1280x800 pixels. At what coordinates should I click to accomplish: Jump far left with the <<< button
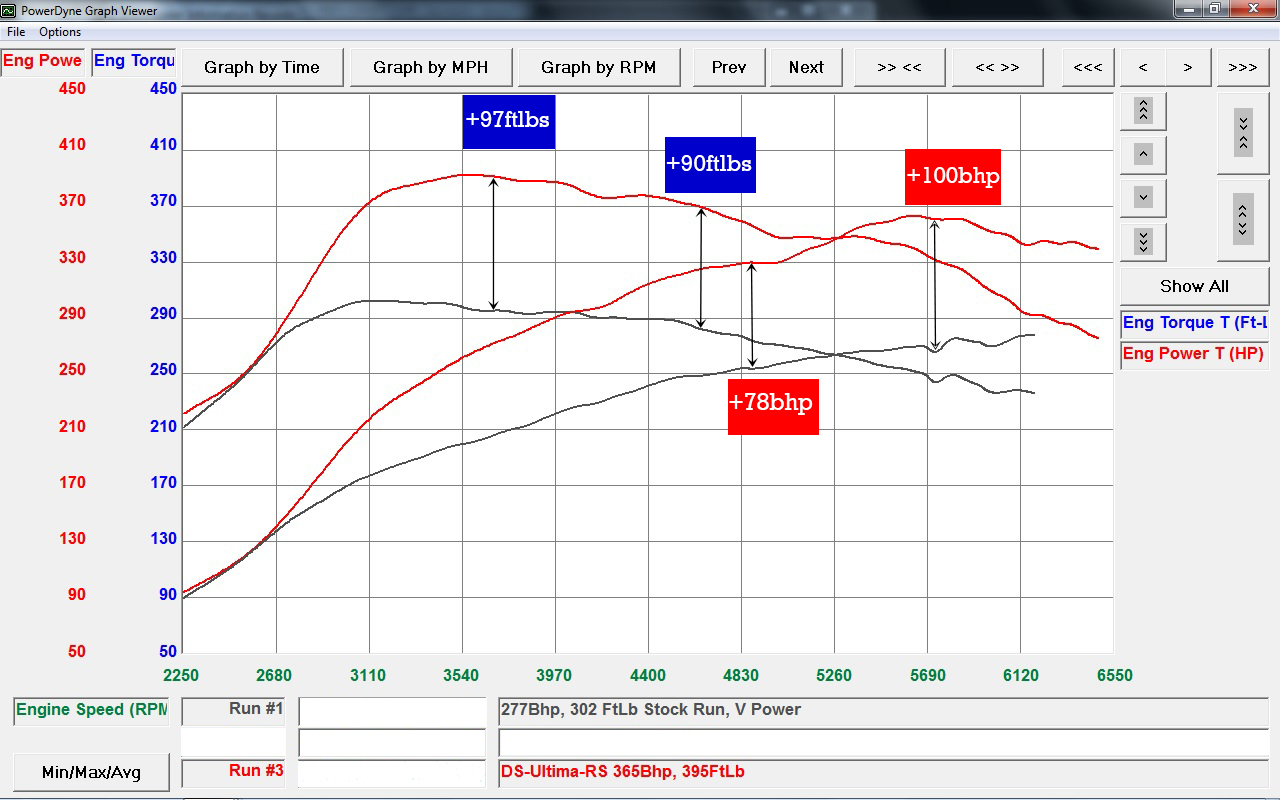point(1087,67)
